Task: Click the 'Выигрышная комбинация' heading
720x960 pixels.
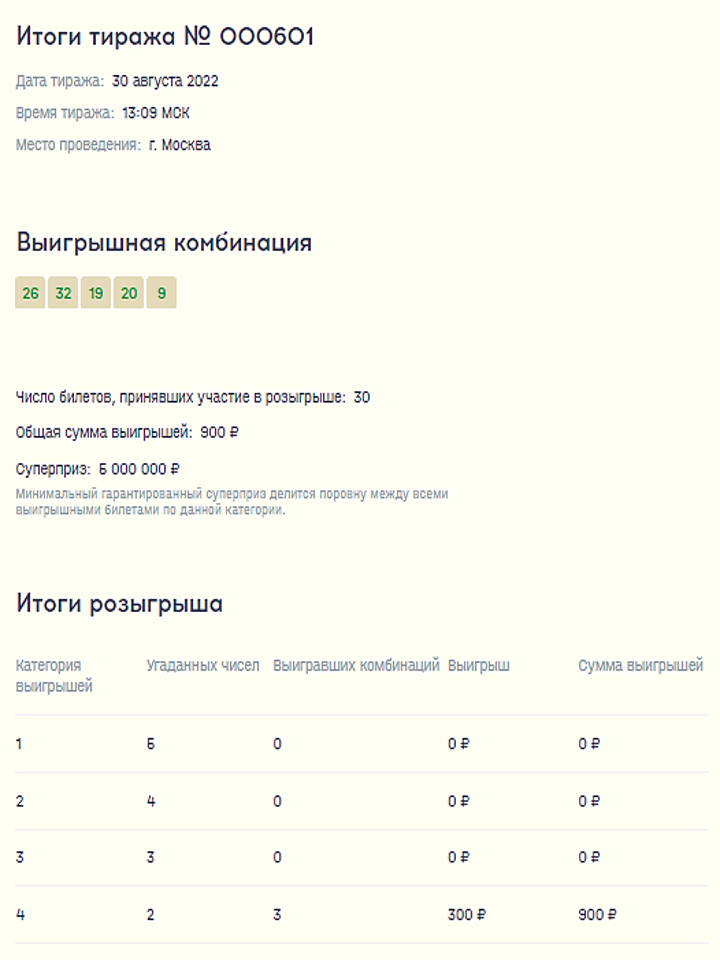Action: (x=164, y=243)
